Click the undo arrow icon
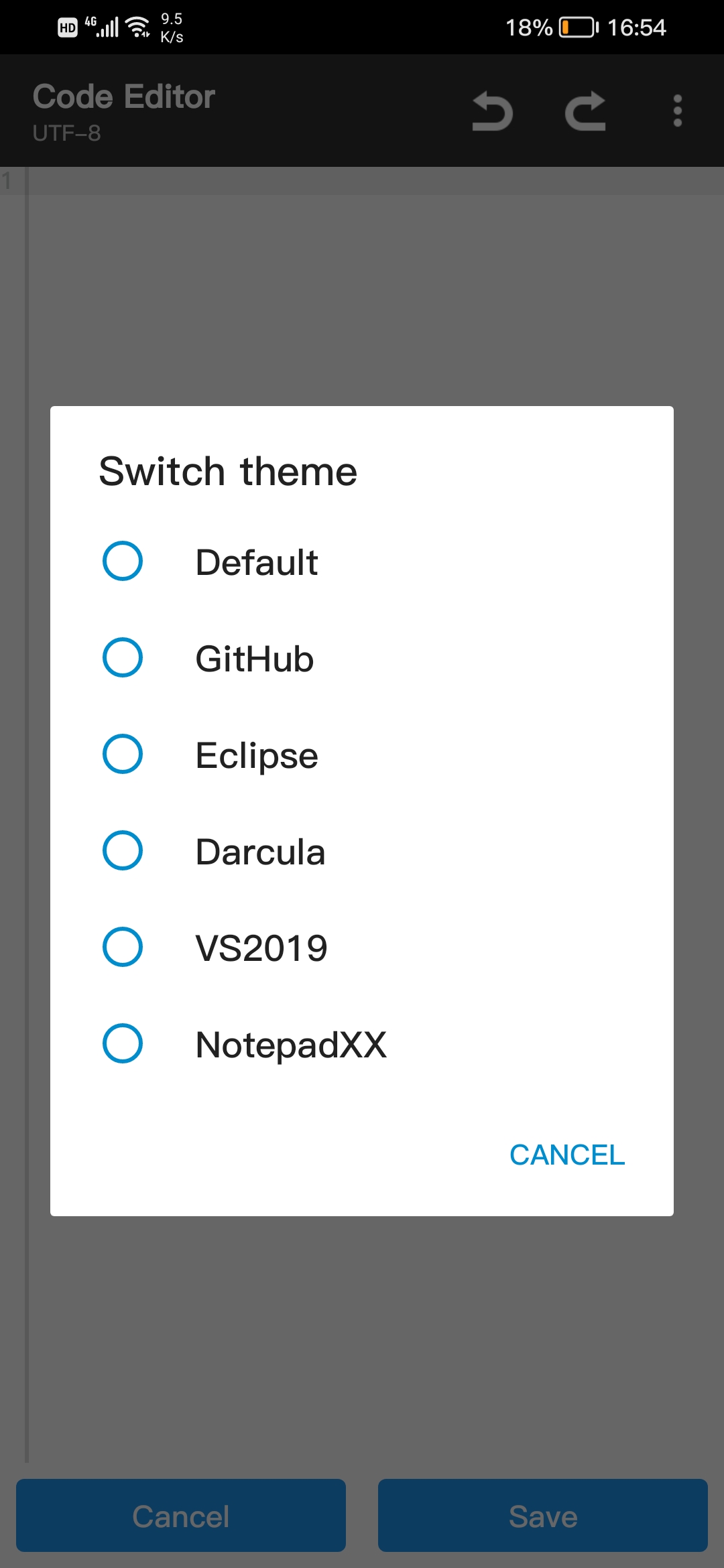Viewport: 724px width, 1568px height. tap(492, 111)
